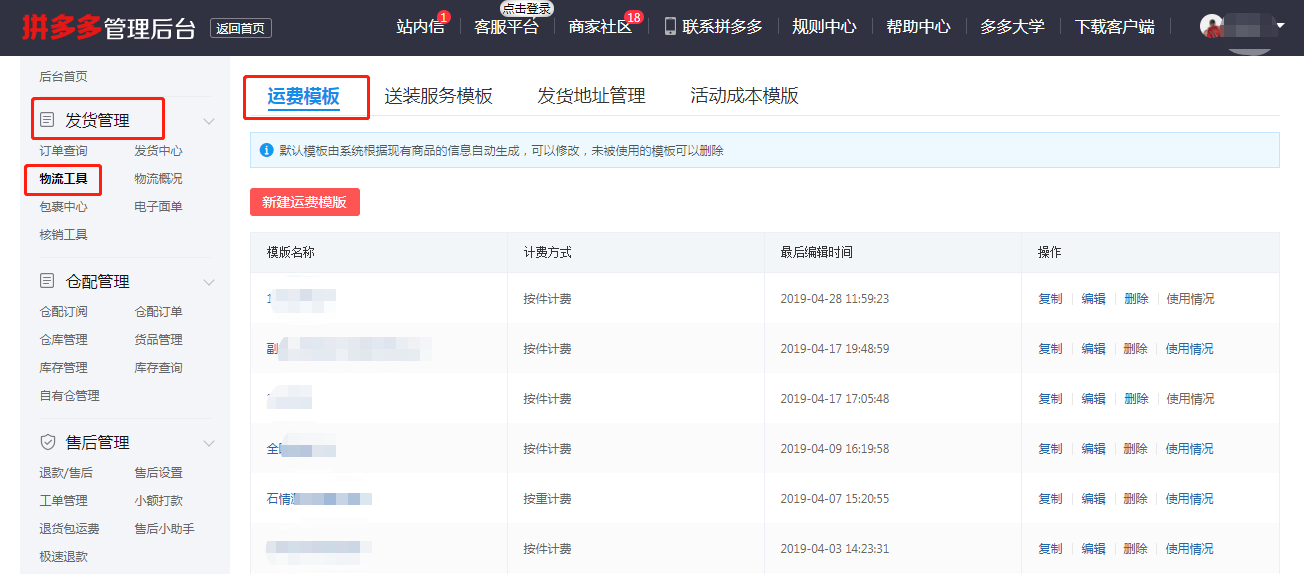Open 退货包运费 in sidebar
Screen dimensions: 1304x574
point(69,529)
